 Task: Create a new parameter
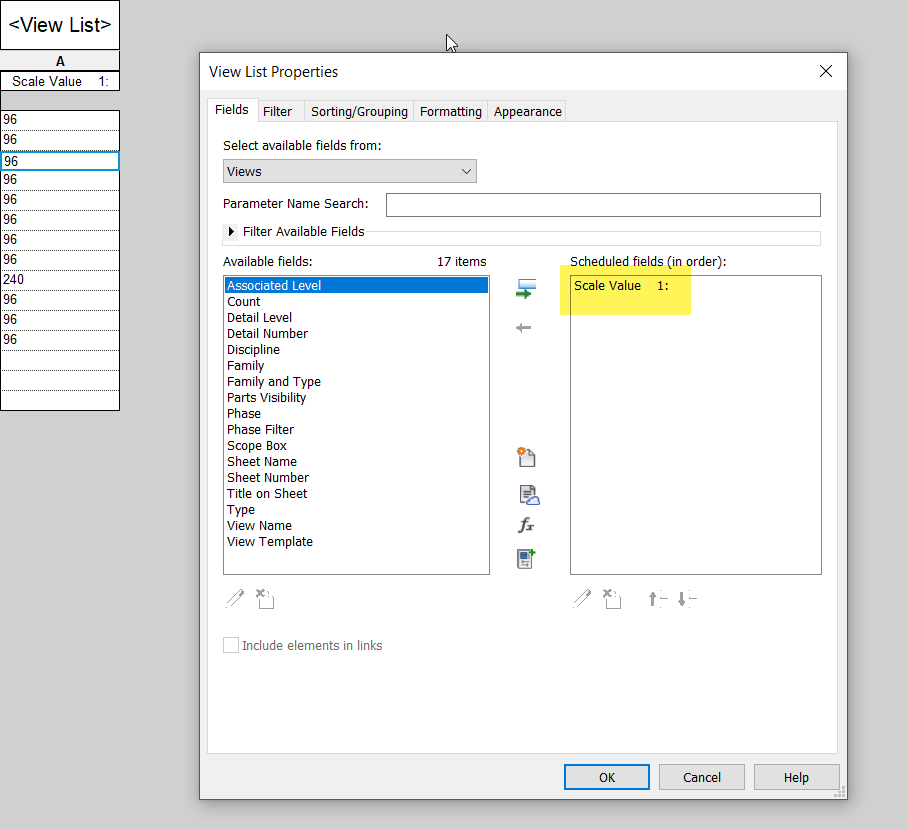527,456
